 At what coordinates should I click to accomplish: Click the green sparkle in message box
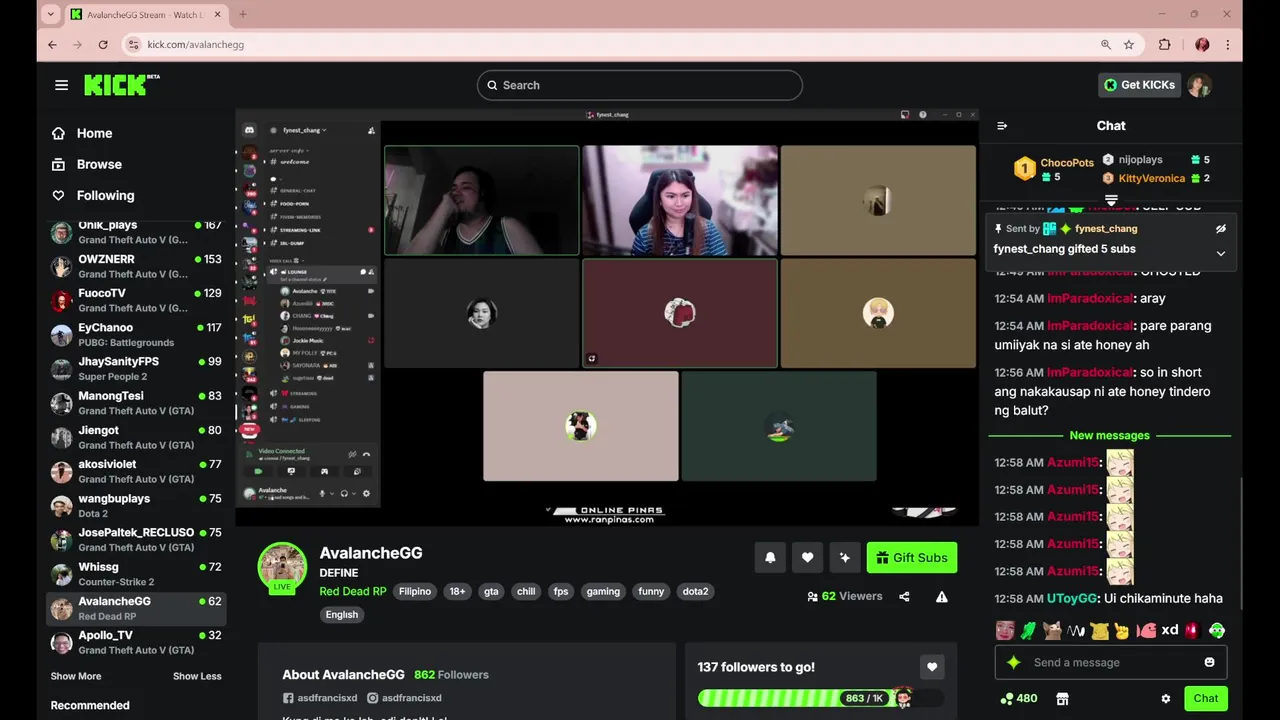(x=1013, y=662)
